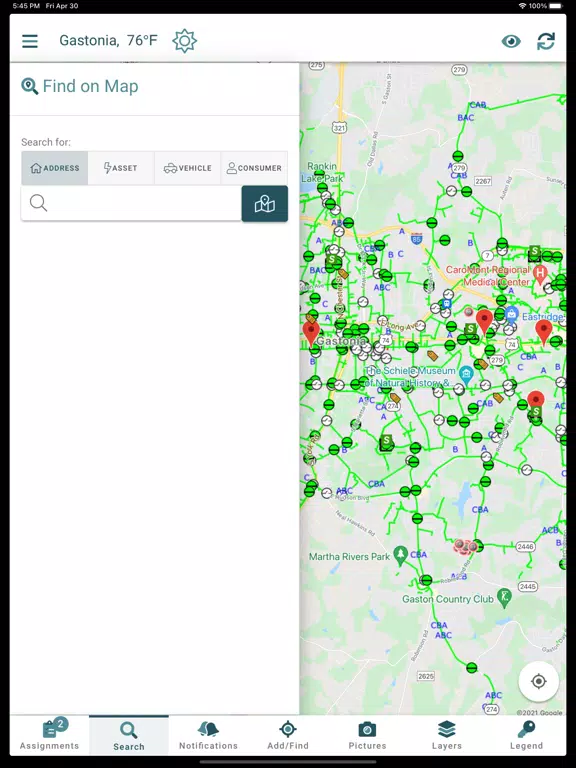576x768 pixels.
Task: Select the Consumer search type
Action: coord(254,168)
